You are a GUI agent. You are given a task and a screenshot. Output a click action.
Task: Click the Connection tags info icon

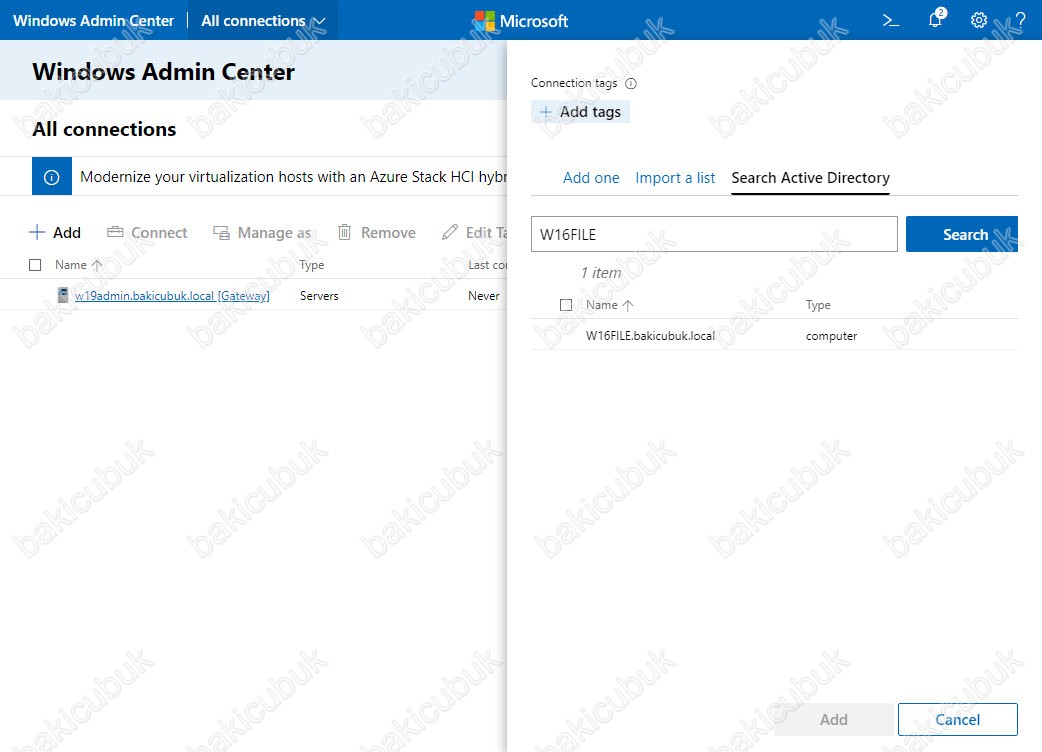coord(631,84)
